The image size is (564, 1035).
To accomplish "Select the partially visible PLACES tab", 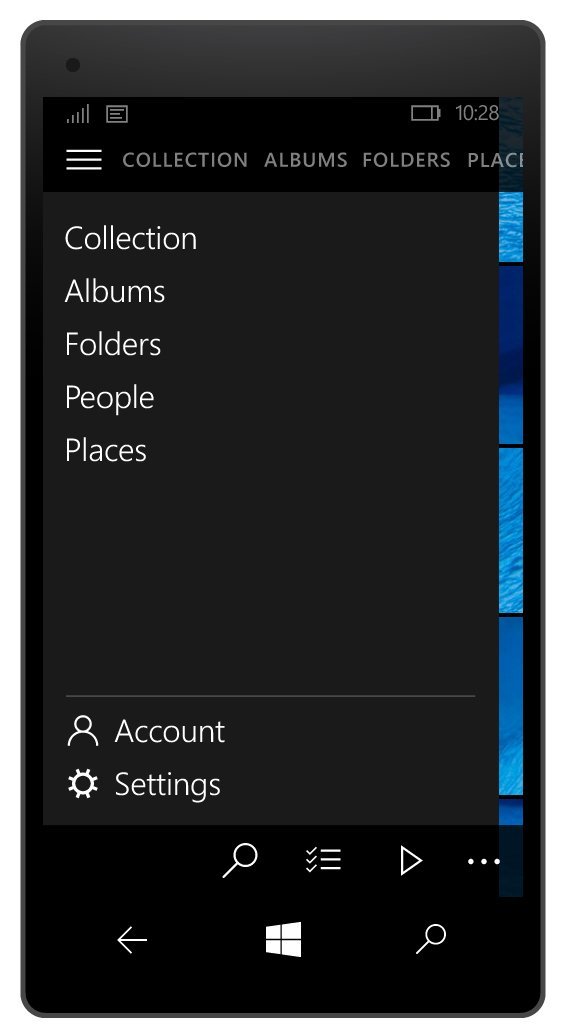I will (495, 160).
